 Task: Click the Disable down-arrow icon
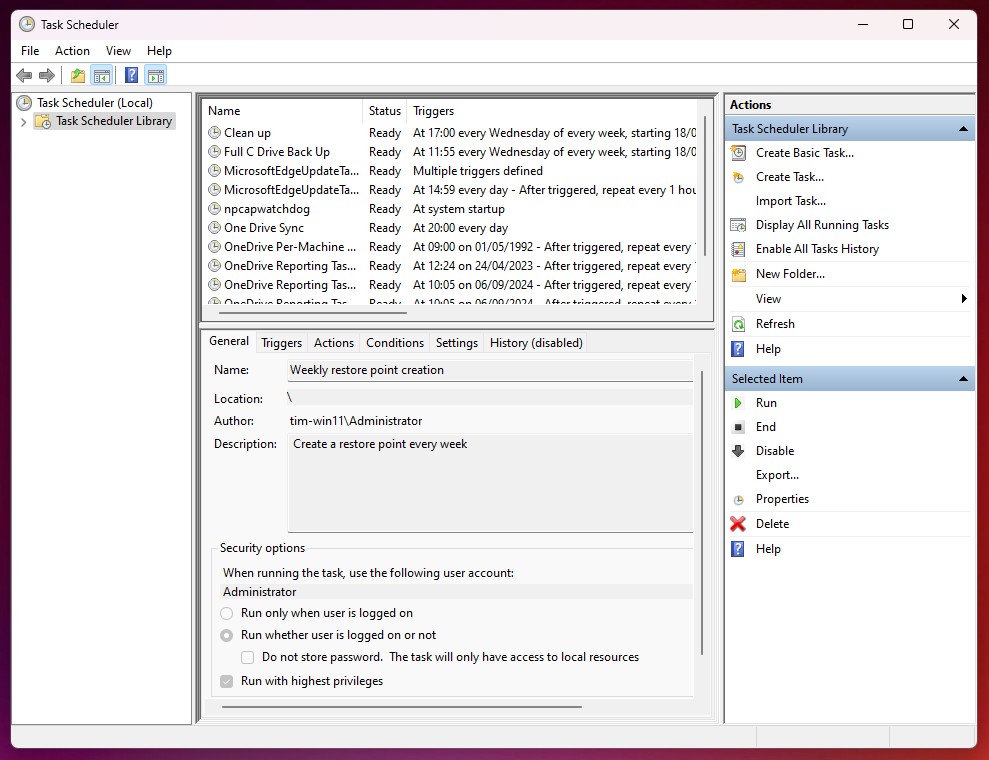pos(738,451)
